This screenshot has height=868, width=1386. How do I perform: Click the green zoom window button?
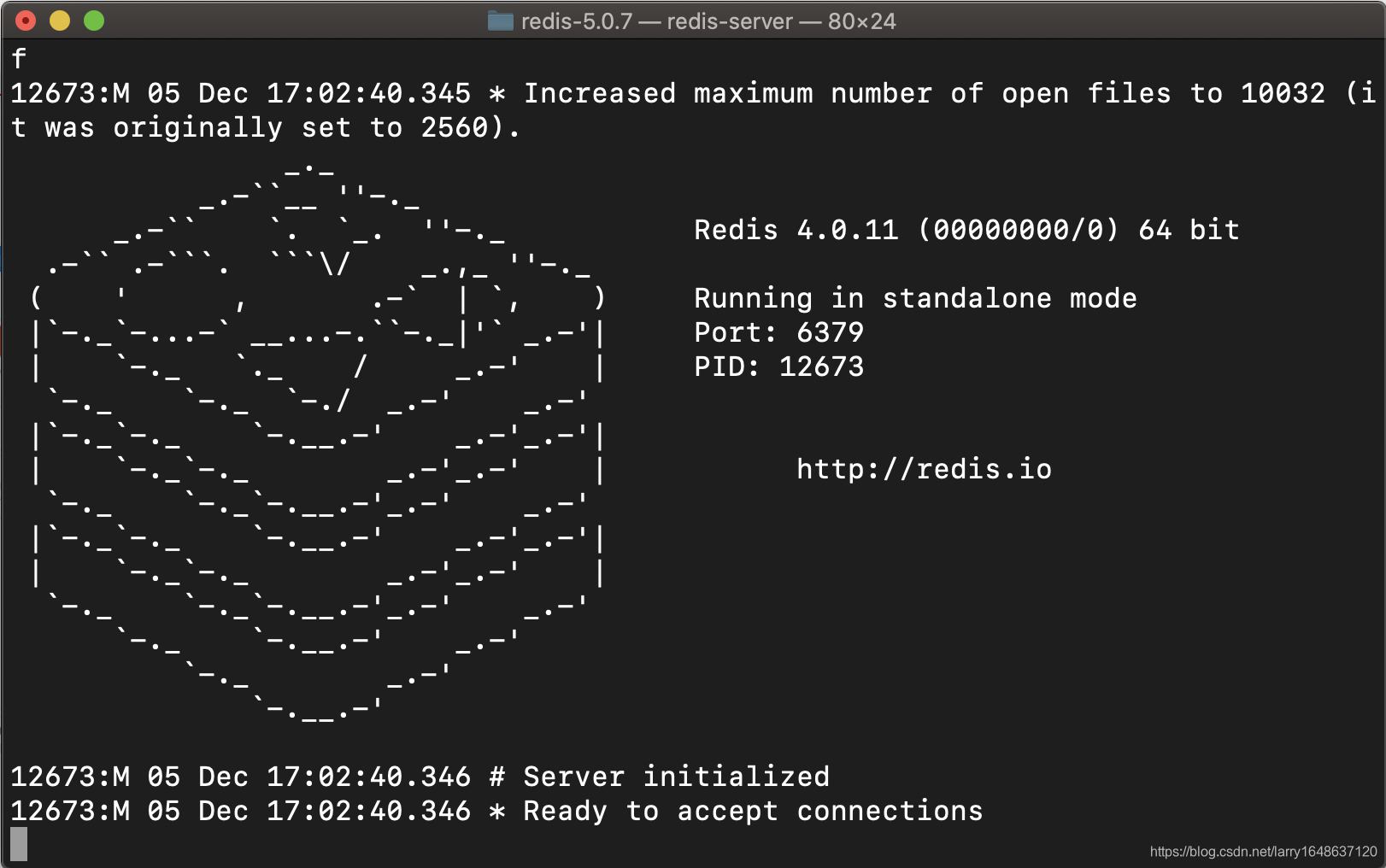[94, 21]
